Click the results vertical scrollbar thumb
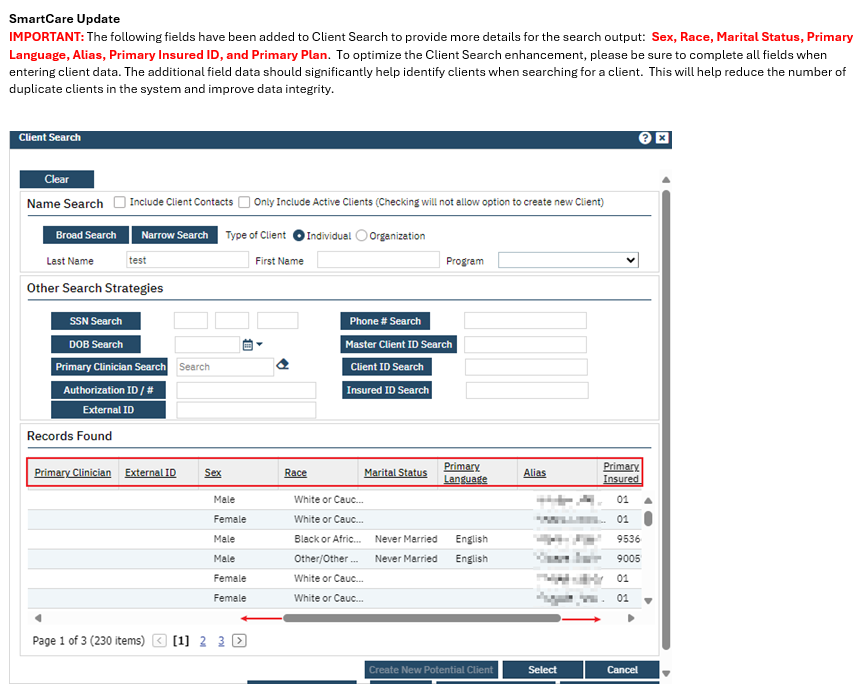This screenshot has height=691, width=863. point(648,518)
